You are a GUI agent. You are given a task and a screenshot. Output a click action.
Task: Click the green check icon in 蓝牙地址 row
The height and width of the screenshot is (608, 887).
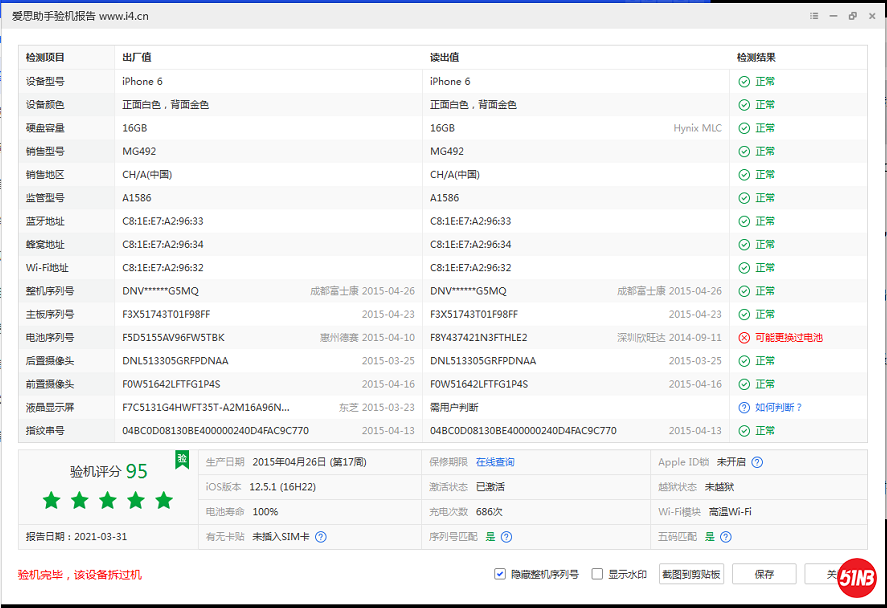[744, 221]
